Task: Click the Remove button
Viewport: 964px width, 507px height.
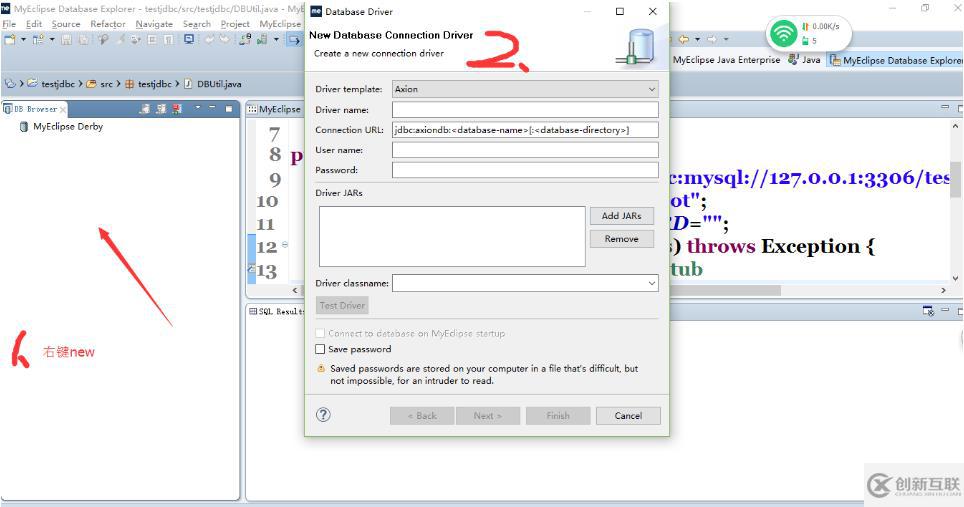Action: 622,238
